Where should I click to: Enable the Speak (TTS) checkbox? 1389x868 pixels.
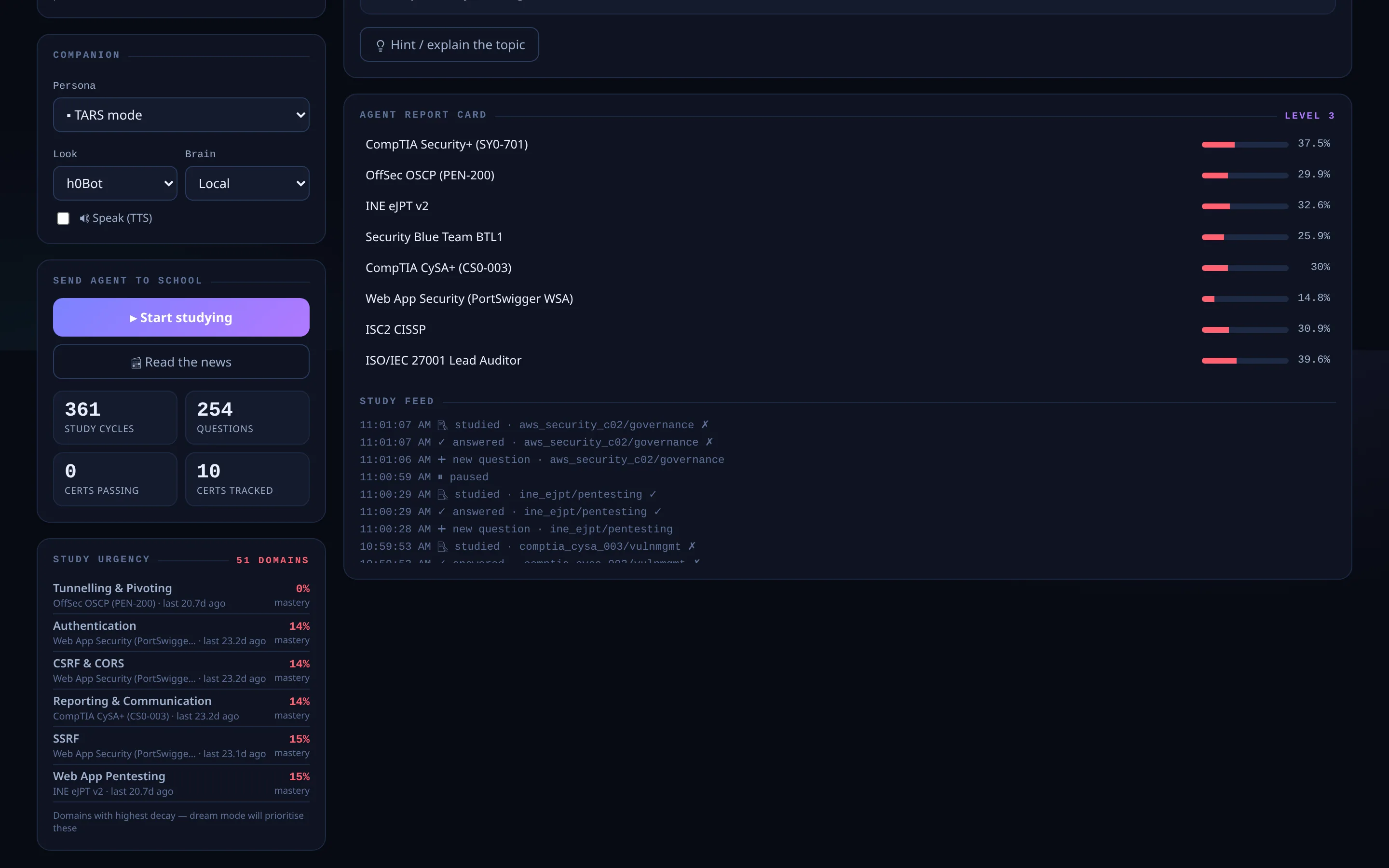(x=63, y=218)
